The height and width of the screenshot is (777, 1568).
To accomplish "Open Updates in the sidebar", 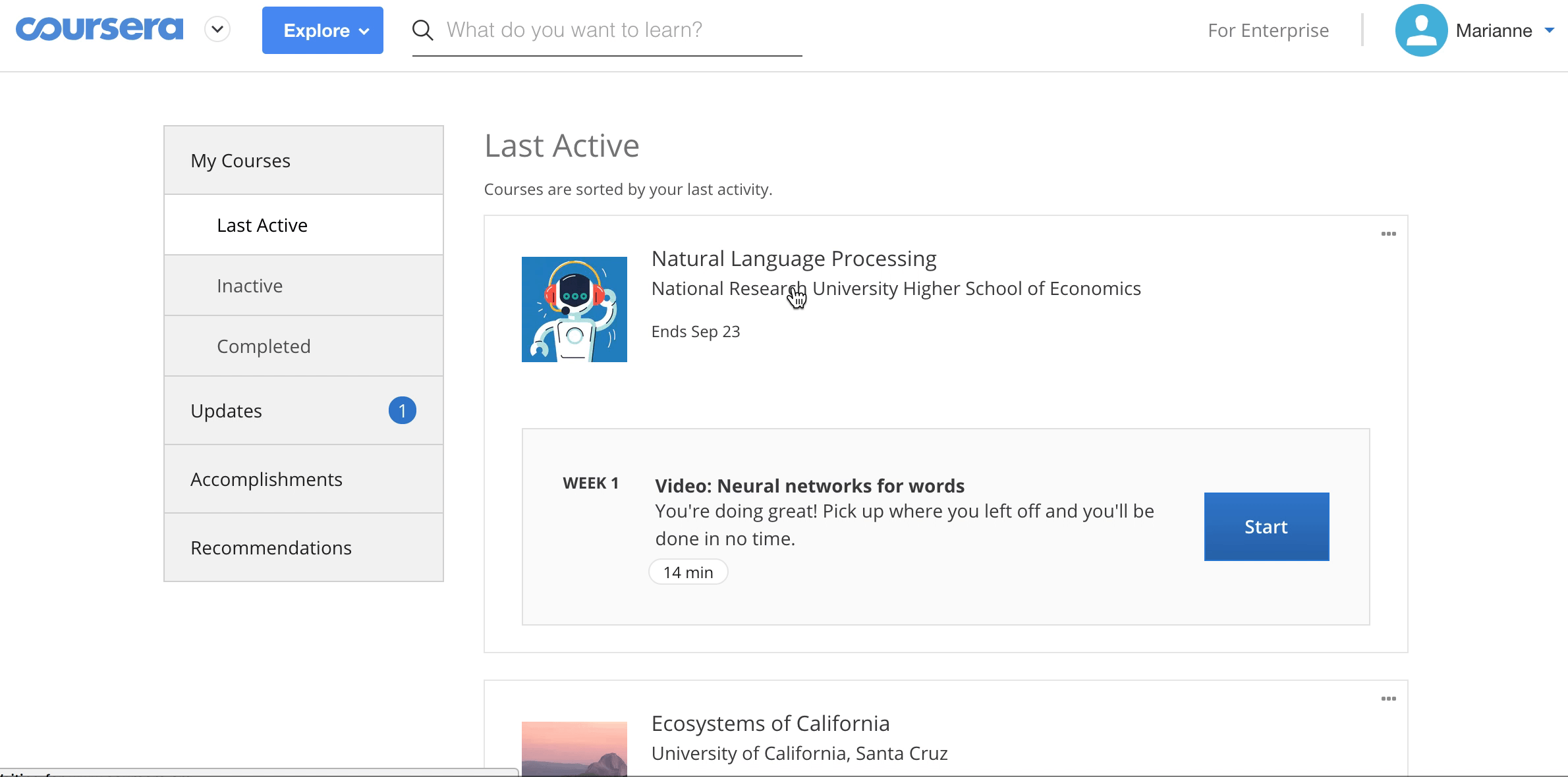I will tap(227, 411).
